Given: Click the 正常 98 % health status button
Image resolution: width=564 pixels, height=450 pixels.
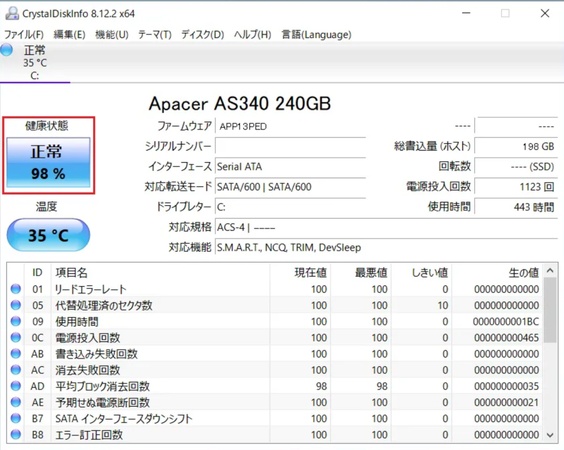Looking at the screenshot, I should tap(48, 162).
